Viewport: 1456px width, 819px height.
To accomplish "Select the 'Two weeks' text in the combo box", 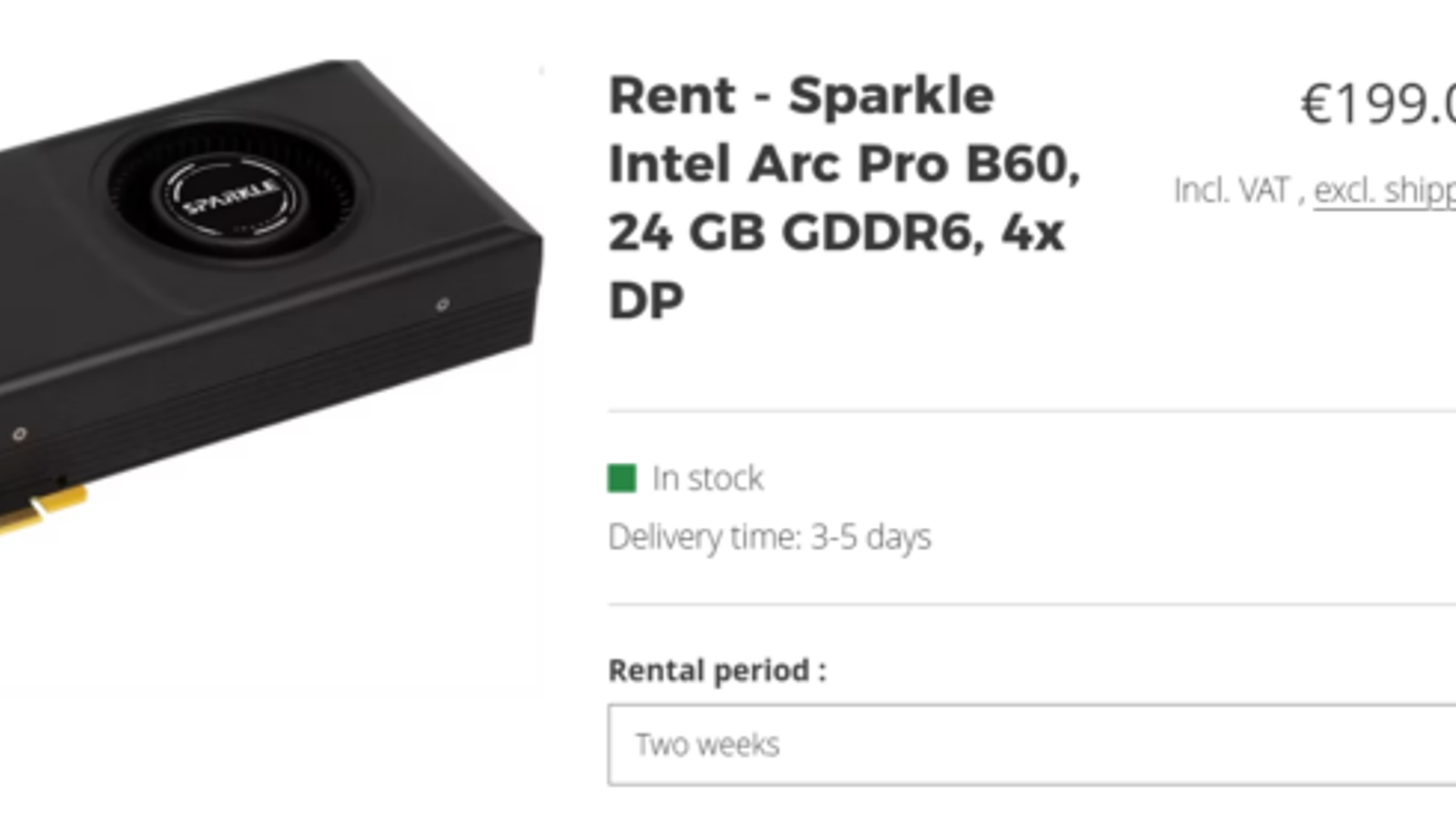I will [x=707, y=744].
